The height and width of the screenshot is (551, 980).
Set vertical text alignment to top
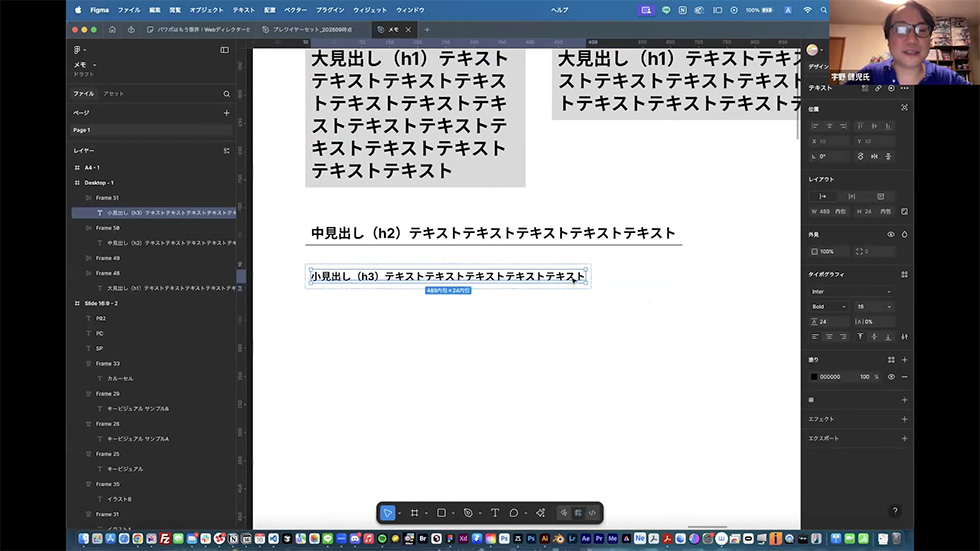(x=861, y=337)
